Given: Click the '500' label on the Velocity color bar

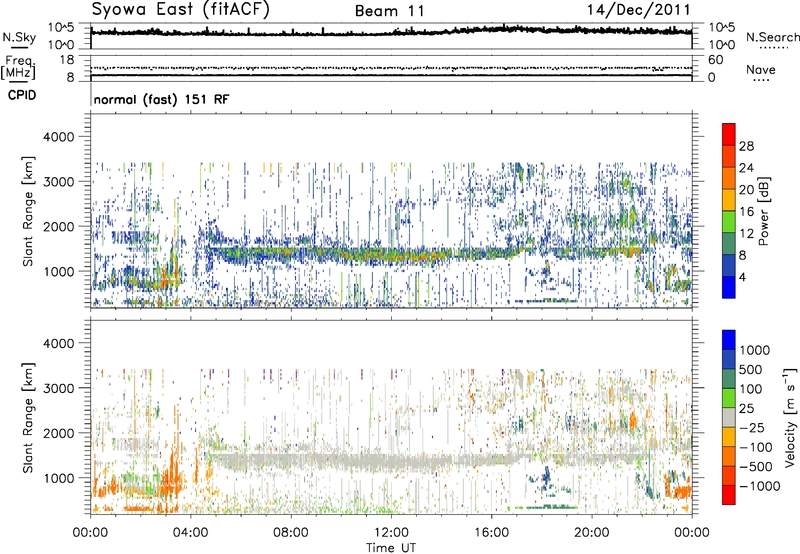Looking at the screenshot, I should (x=751, y=369).
